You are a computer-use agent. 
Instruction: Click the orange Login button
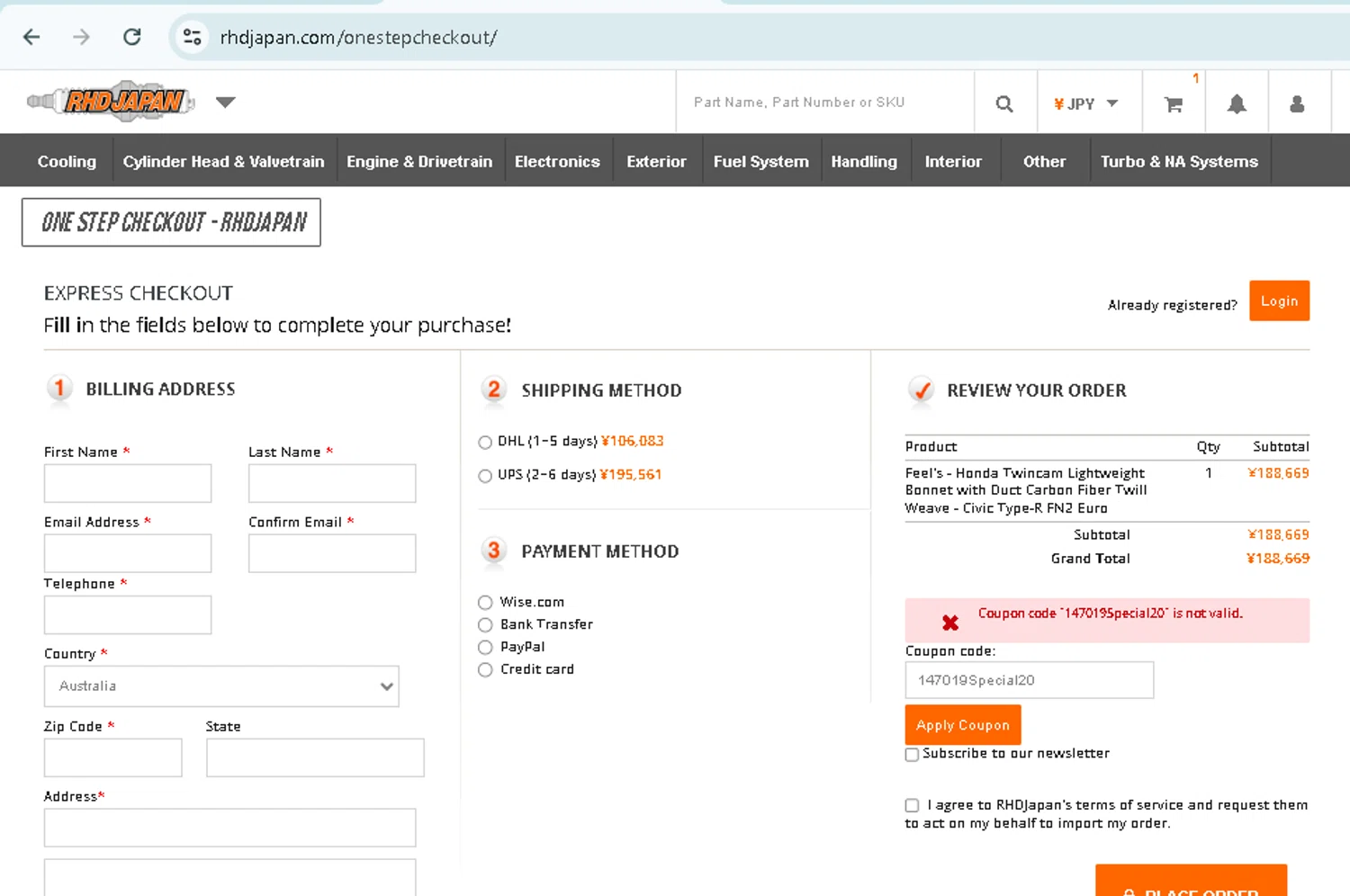point(1279,301)
